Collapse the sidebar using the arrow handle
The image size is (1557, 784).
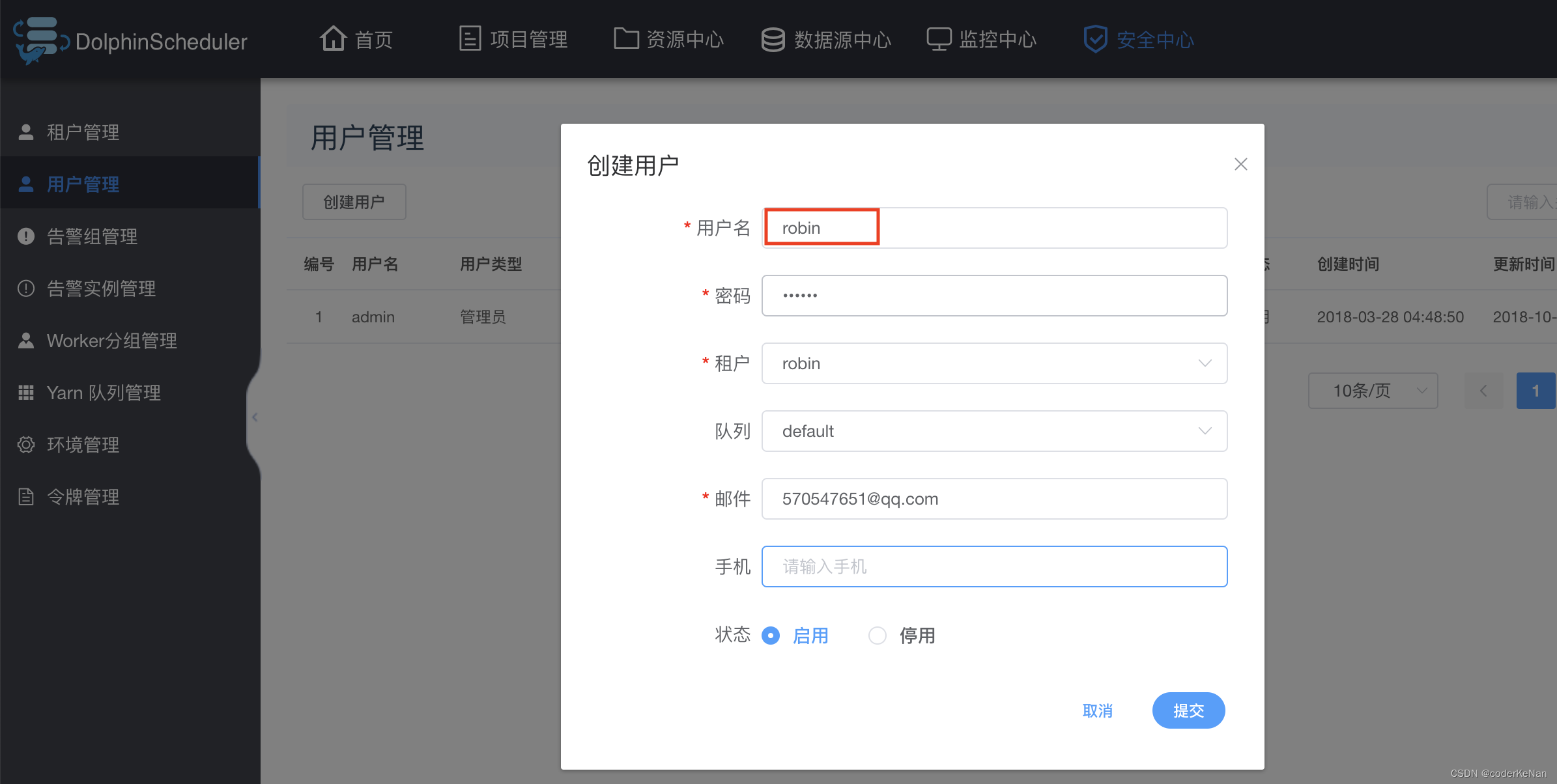point(255,417)
